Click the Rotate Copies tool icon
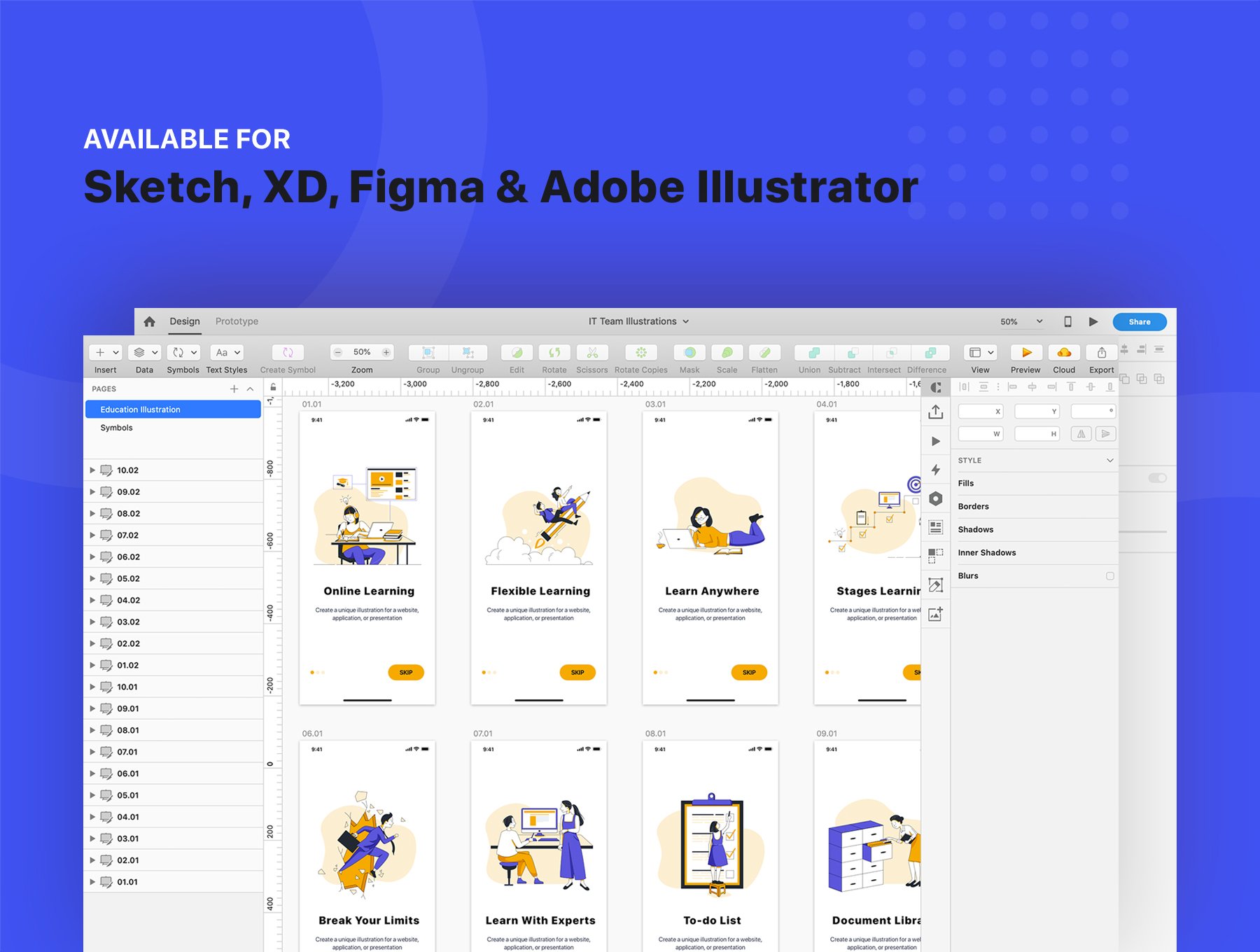The image size is (1260, 952). pos(640,352)
